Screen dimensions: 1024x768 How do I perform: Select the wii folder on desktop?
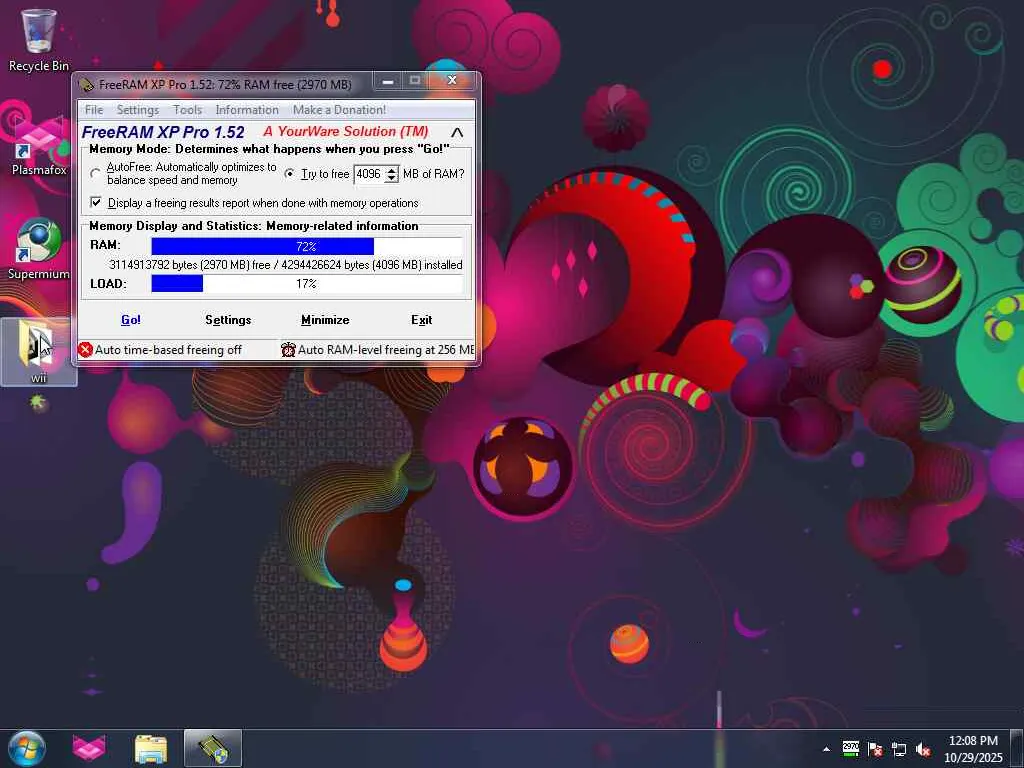39,351
